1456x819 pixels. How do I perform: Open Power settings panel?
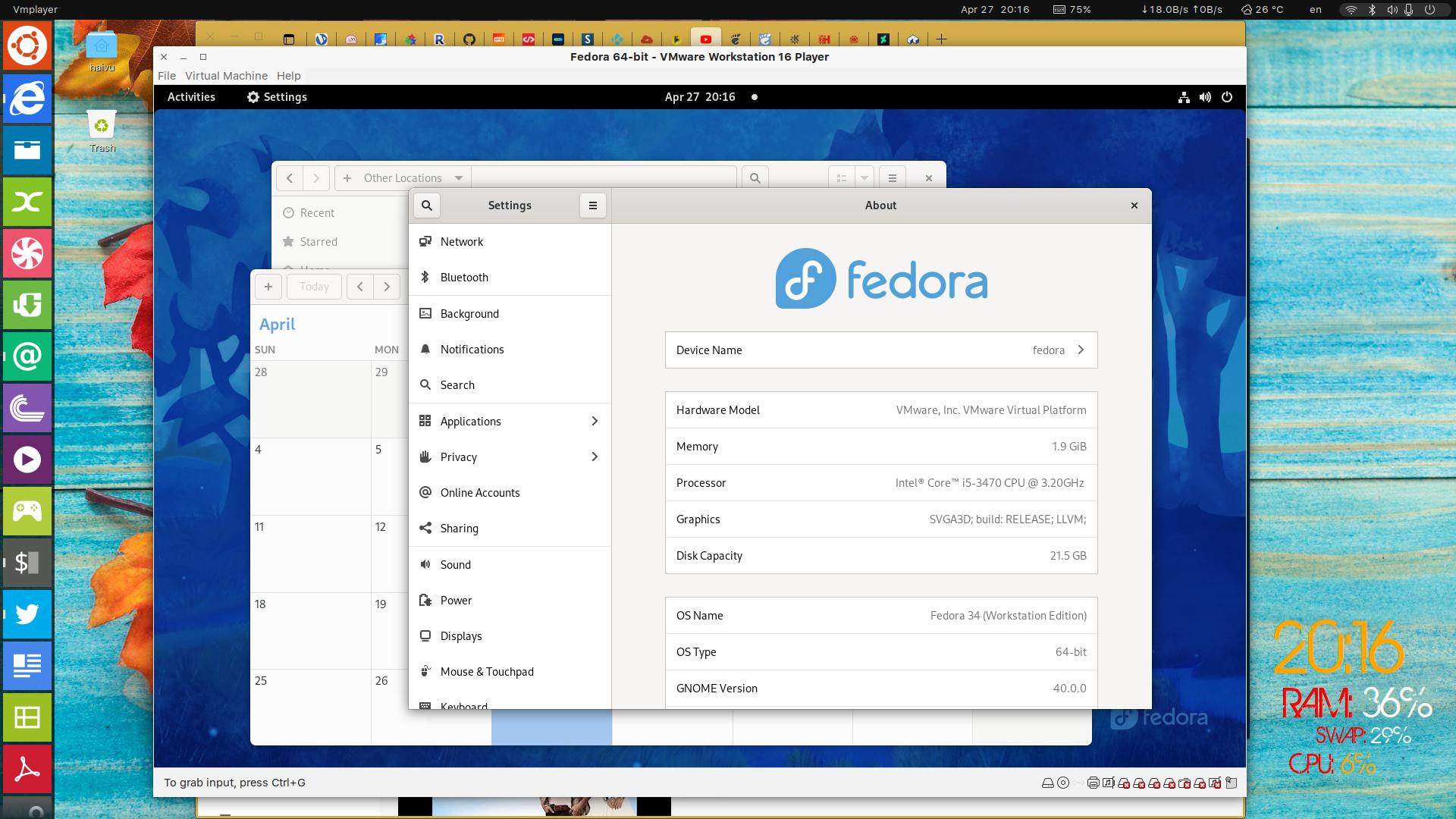[510, 601]
